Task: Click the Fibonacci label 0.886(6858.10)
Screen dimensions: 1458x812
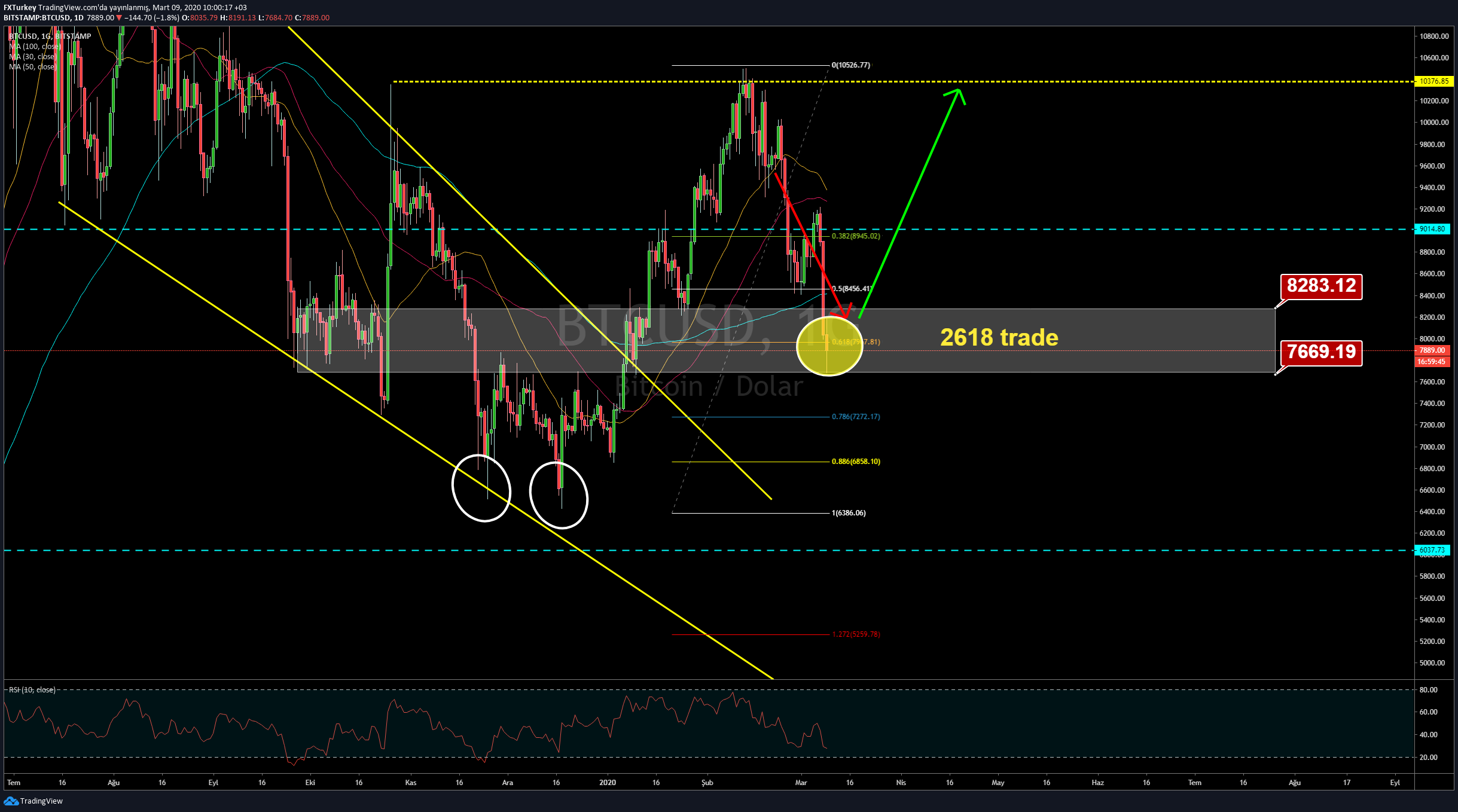Action: point(856,462)
